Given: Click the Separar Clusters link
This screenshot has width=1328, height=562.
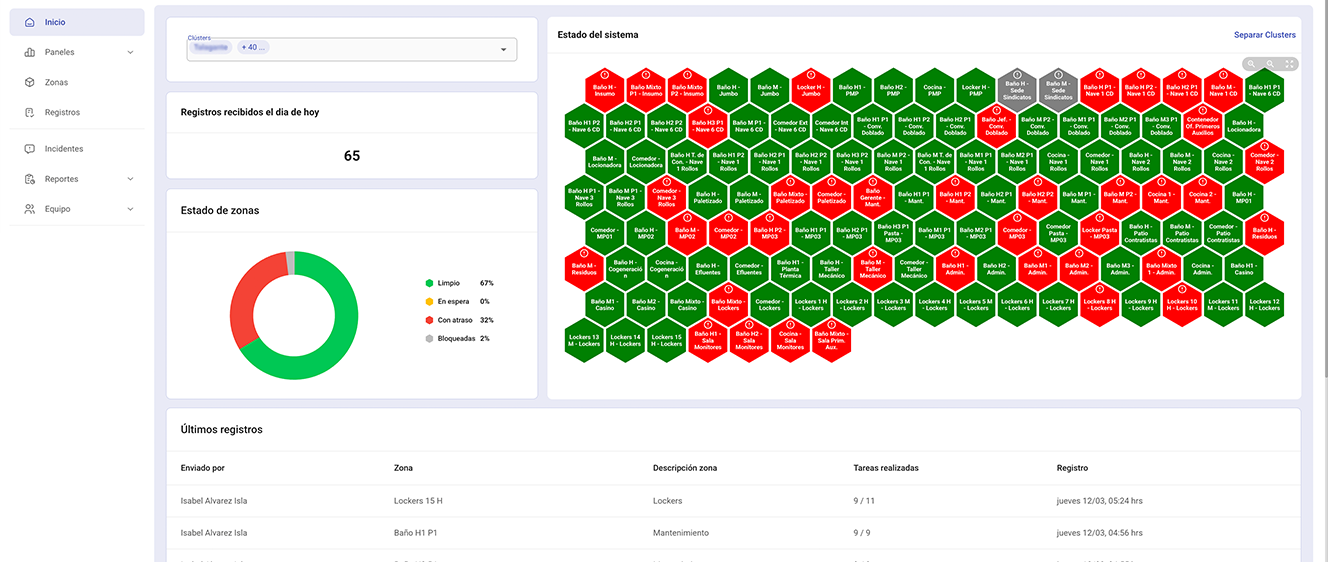Looking at the screenshot, I should 1264,35.
